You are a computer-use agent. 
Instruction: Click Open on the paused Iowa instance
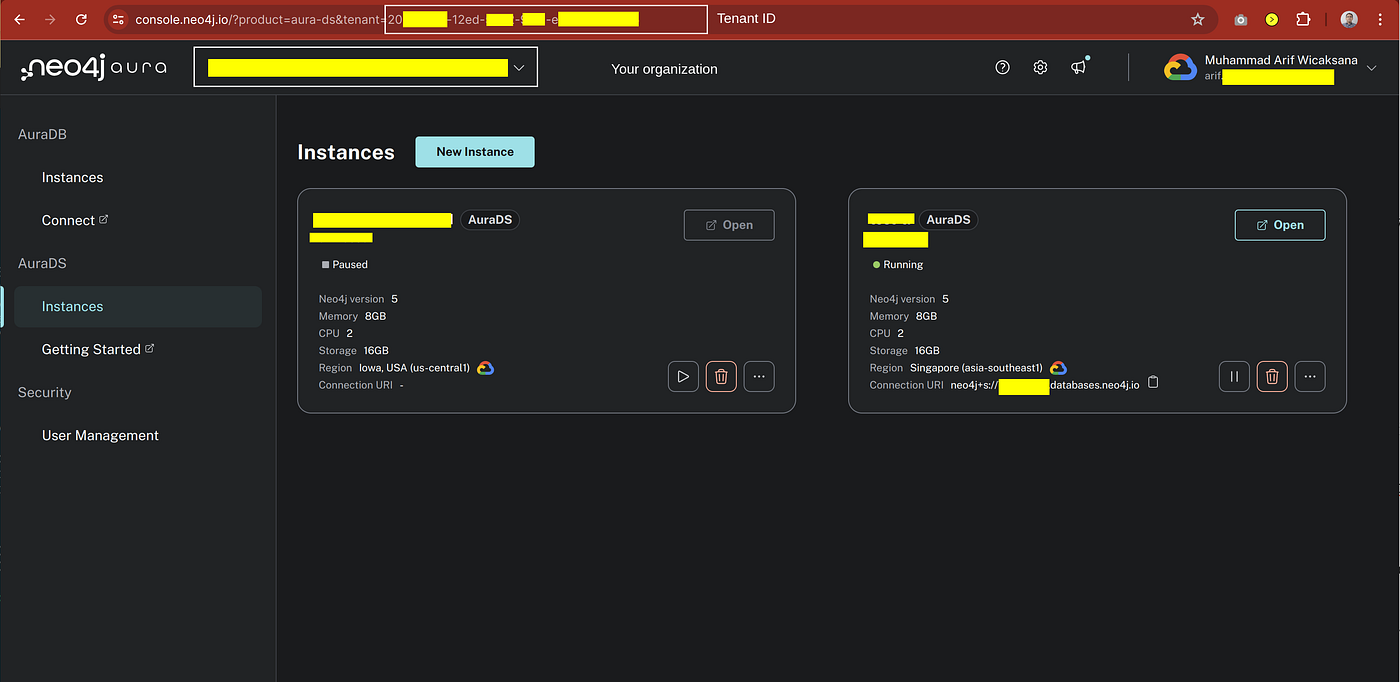(729, 225)
